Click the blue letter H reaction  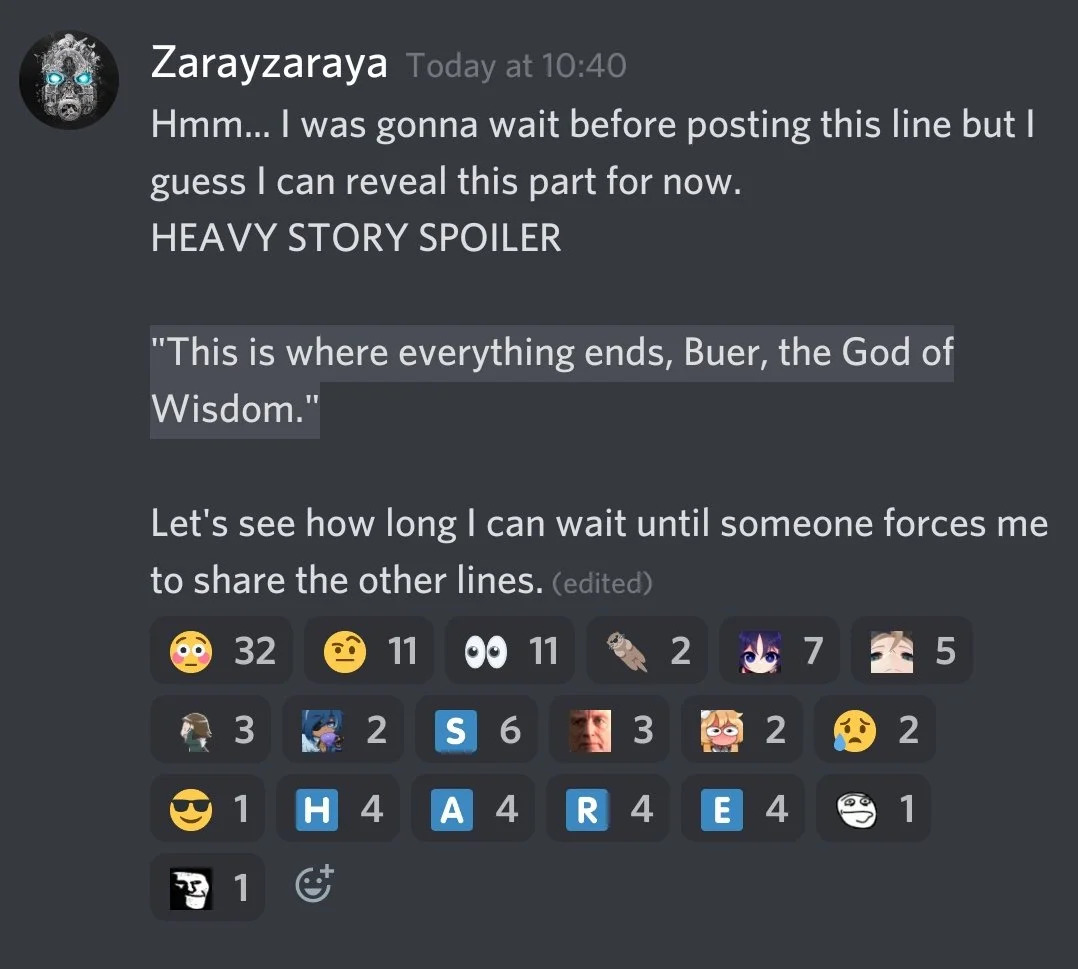338,808
